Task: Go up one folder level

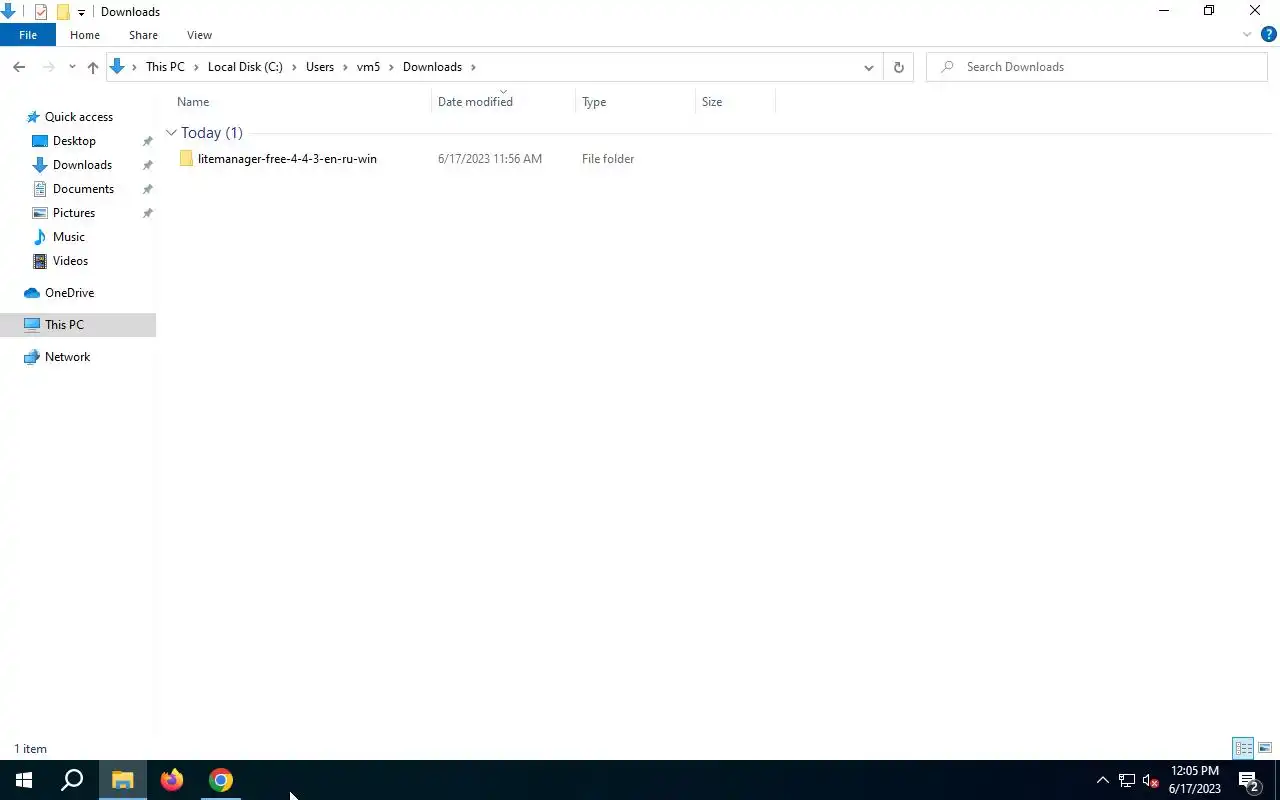Action: pyautogui.click(x=93, y=67)
